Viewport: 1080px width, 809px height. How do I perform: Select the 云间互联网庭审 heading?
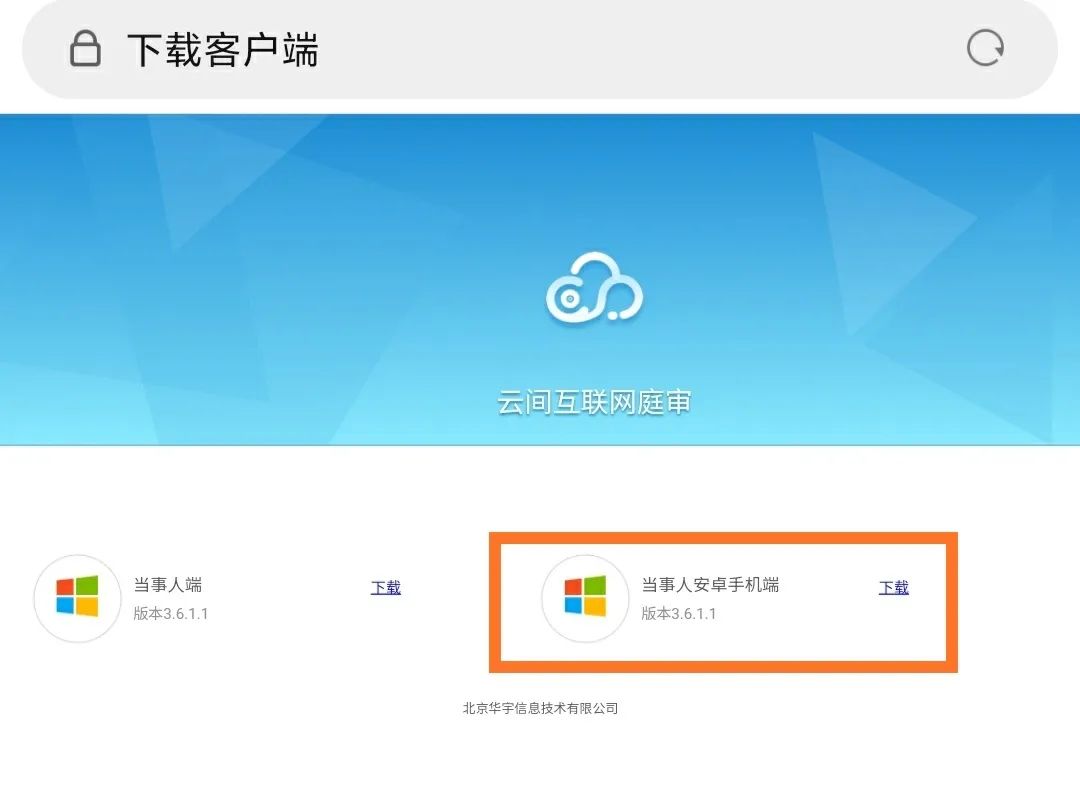pyautogui.click(x=594, y=402)
